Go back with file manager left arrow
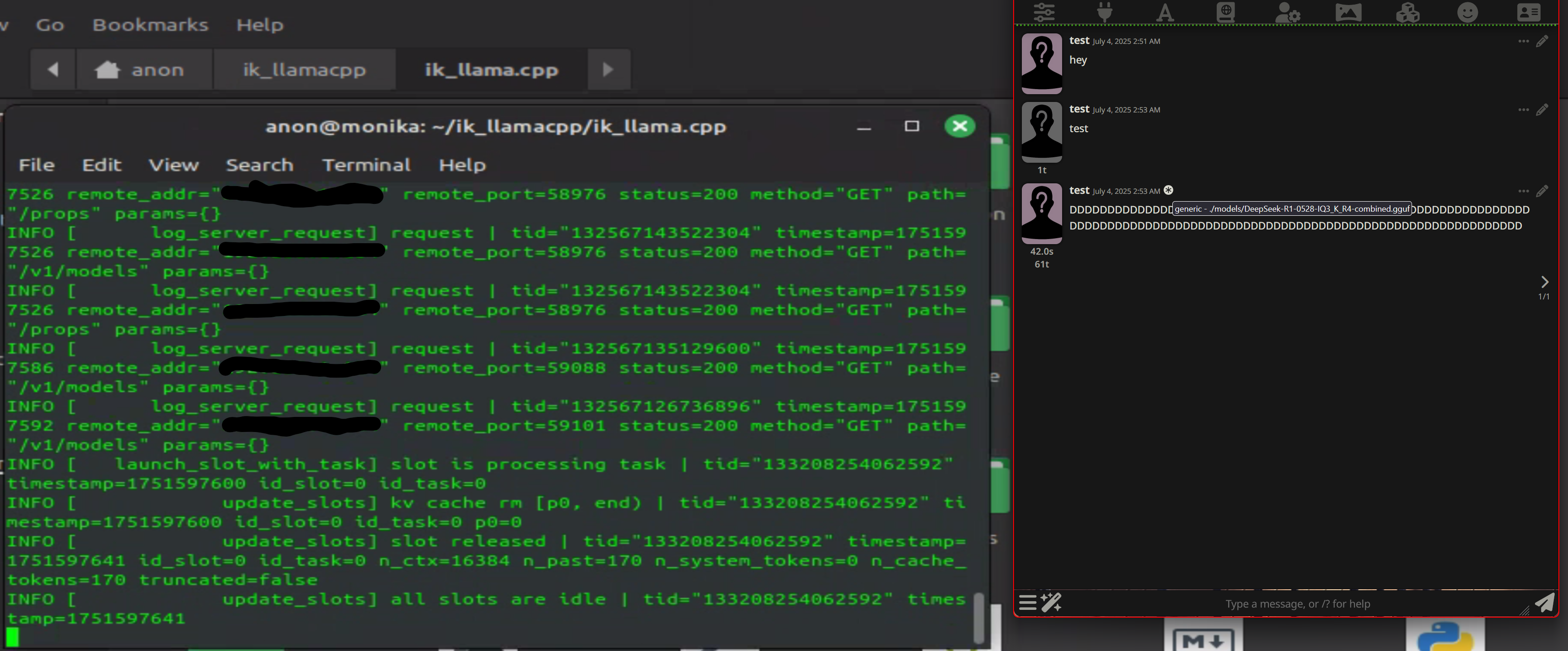 point(53,69)
